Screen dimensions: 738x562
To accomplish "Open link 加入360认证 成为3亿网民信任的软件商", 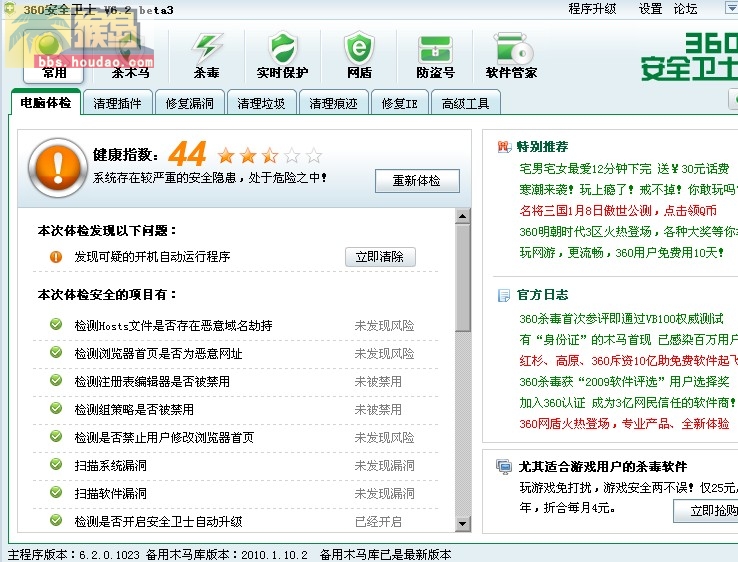I will coord(627,403).
